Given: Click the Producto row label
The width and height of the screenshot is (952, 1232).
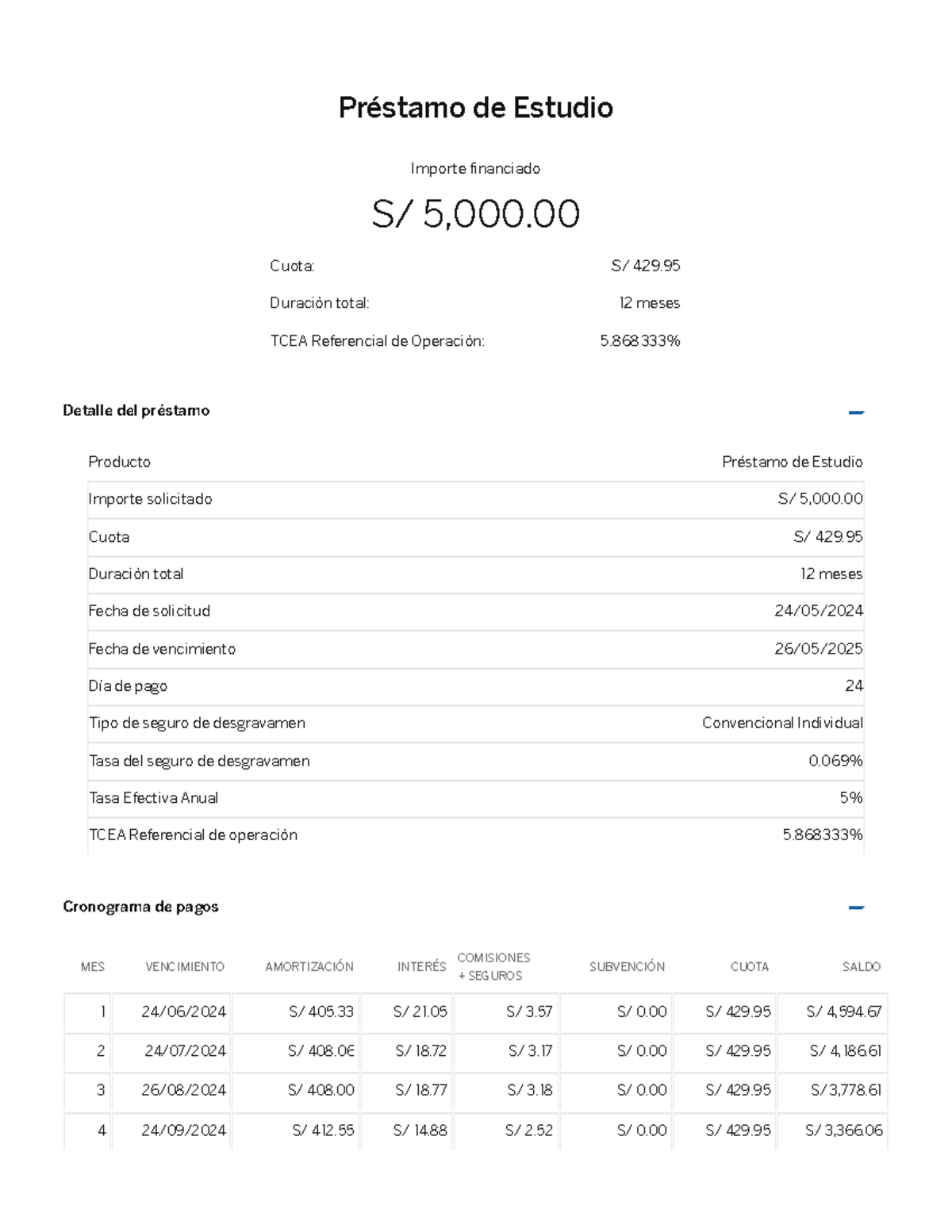Looking at the screenshot, I should pyautogui.click(x=120, y=462).
